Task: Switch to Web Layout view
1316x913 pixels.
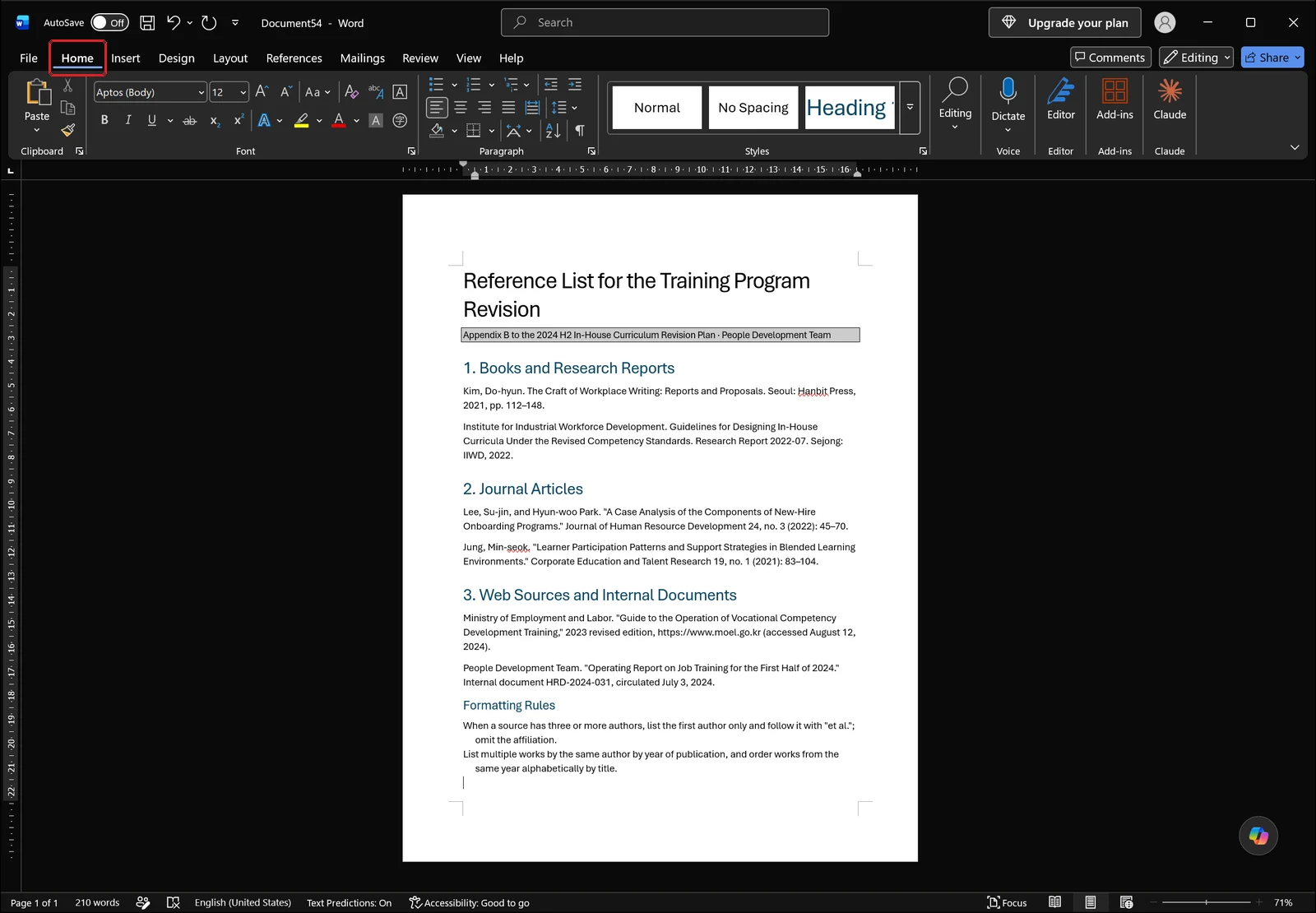Action: 1127,902
